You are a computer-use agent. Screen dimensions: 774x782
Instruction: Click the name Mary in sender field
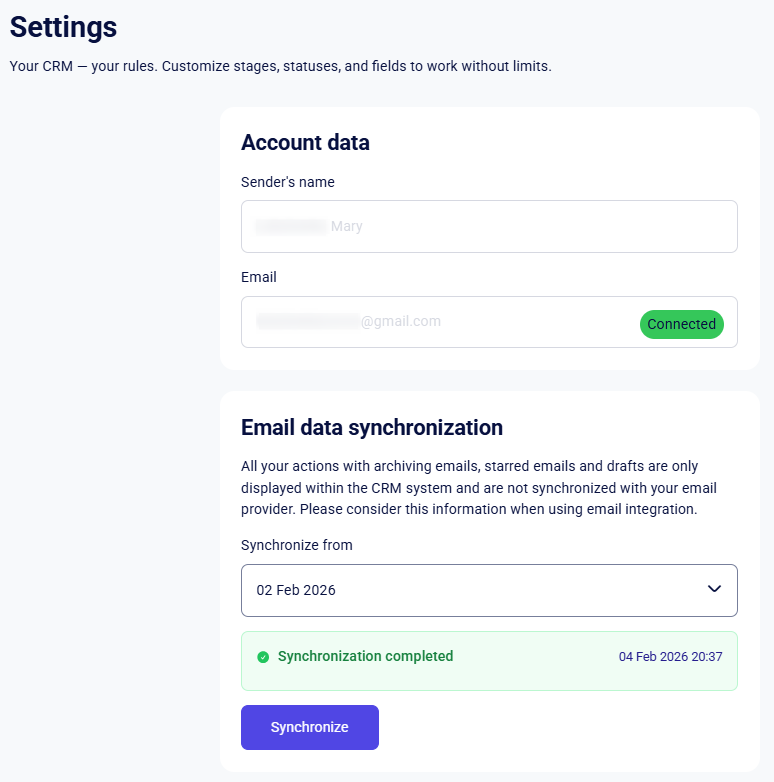[x=347, y=226]
